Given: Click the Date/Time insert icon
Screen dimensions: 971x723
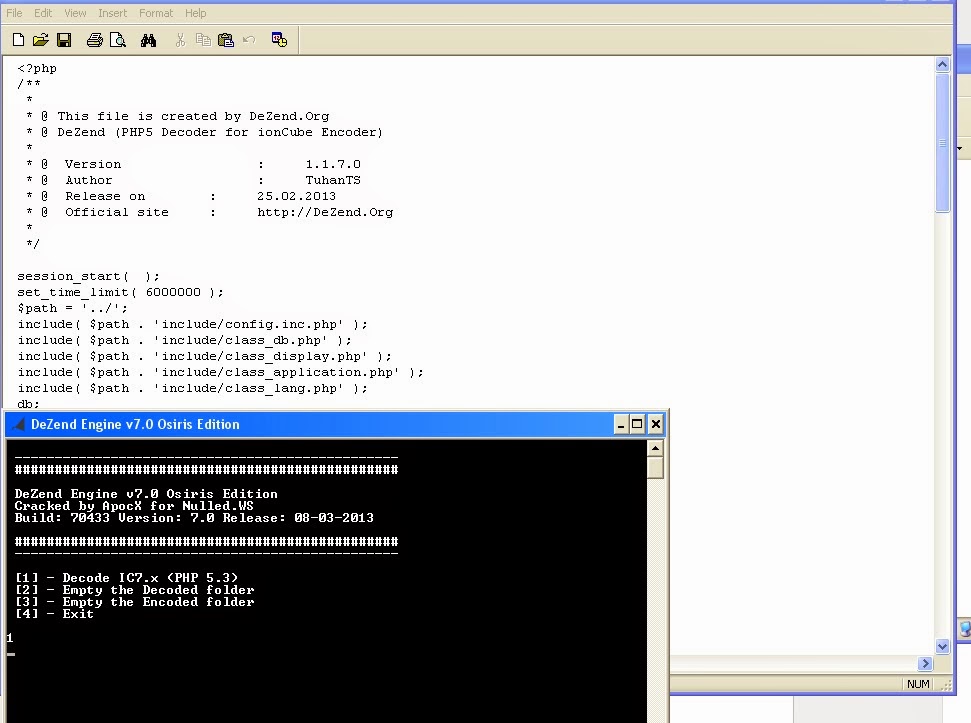Looking at the screenshot, I should pyautogui.click(x=279, y=40).
